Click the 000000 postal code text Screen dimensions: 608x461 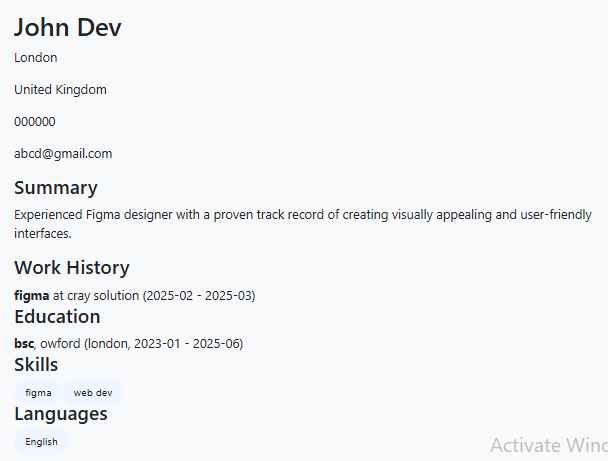coord(35,122)
